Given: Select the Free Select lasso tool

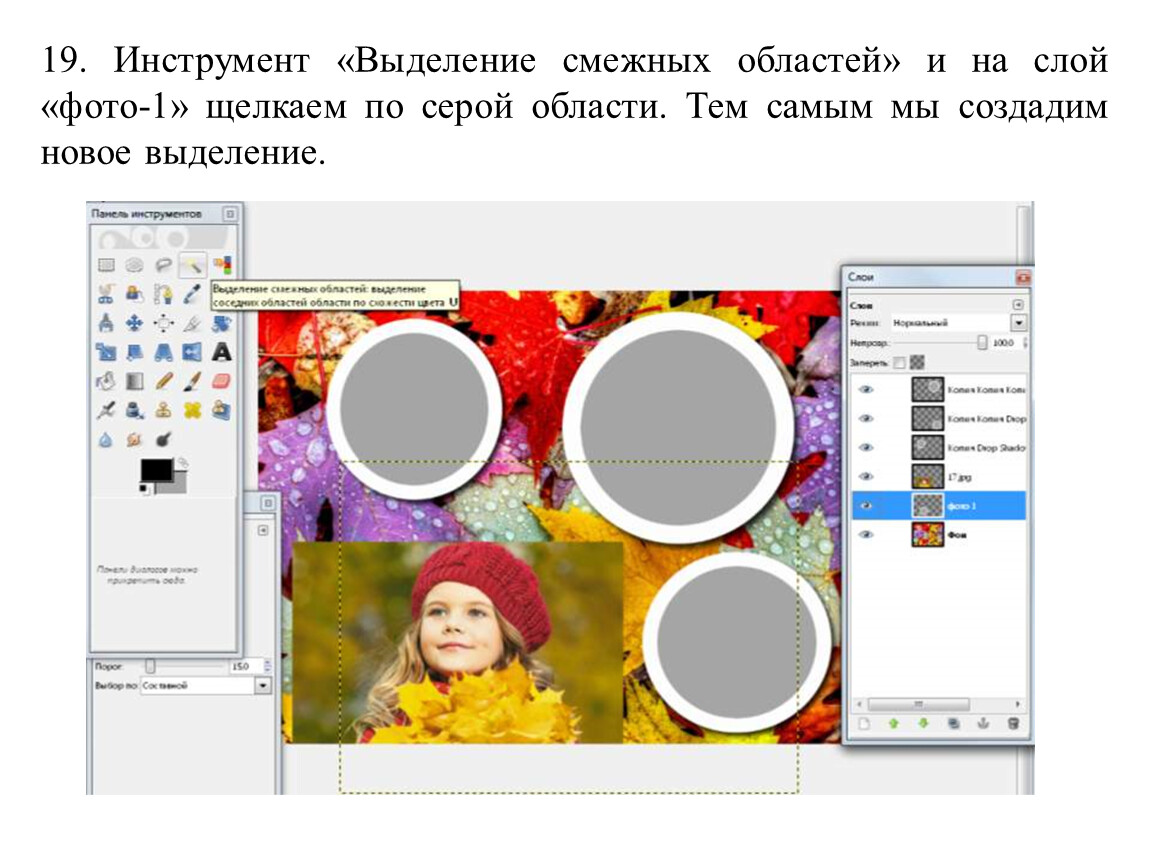Looking at the screenshot, I should coord(163,265).
